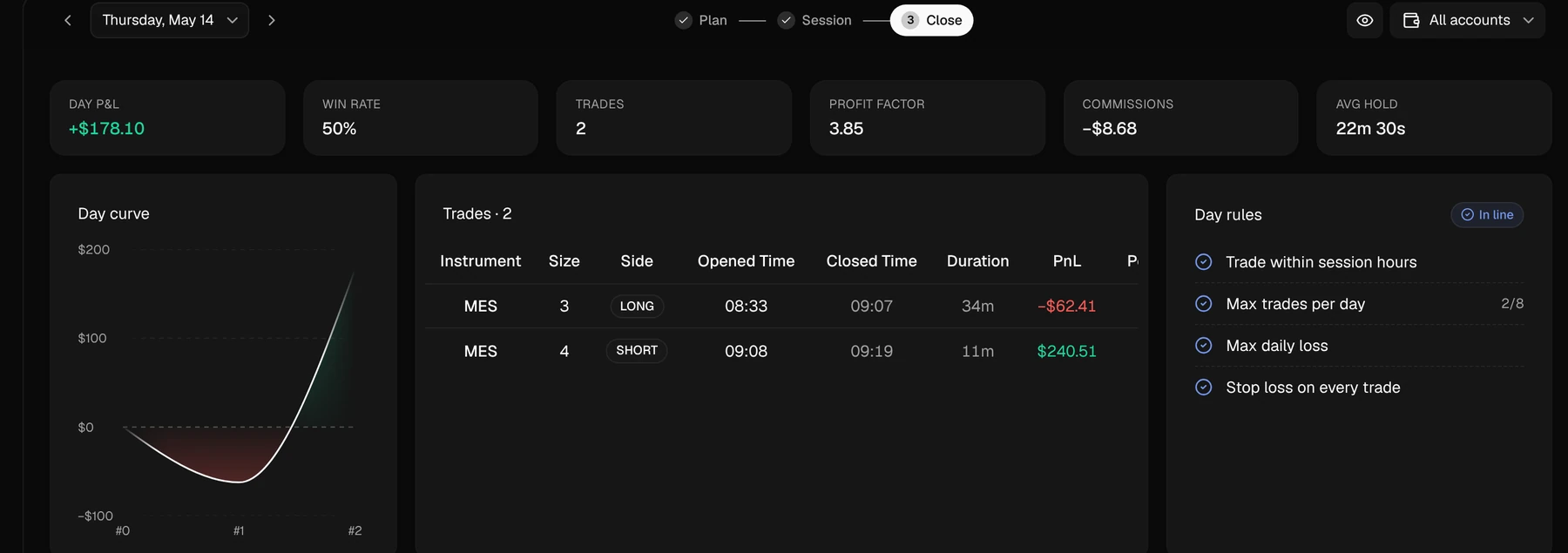Click the SHORT side badge
The width and height of the screenshot is (1568, 553).
[637, 351]
